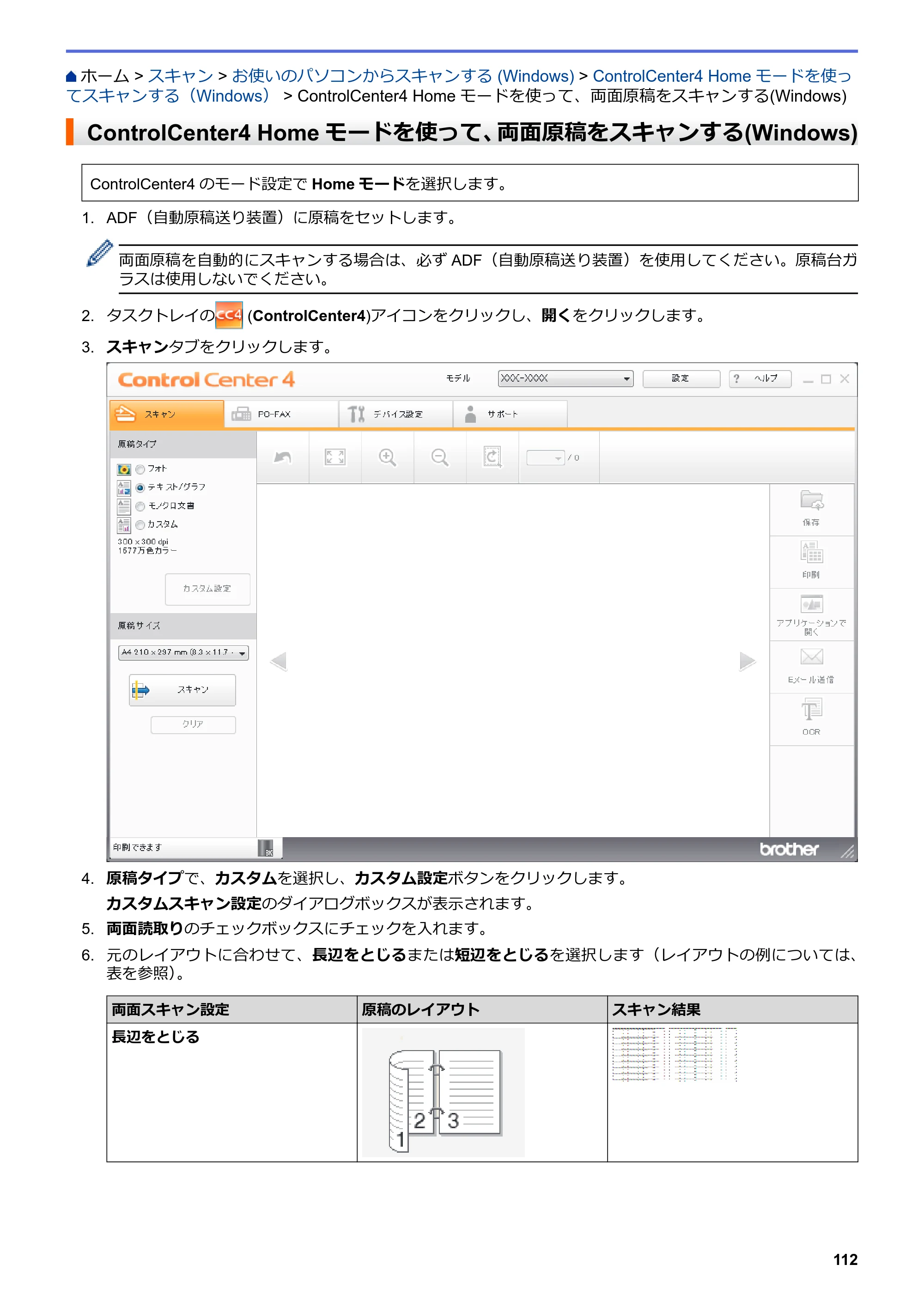
Task: Switch to the PC-FAX tab
Action: click(281, 414)
